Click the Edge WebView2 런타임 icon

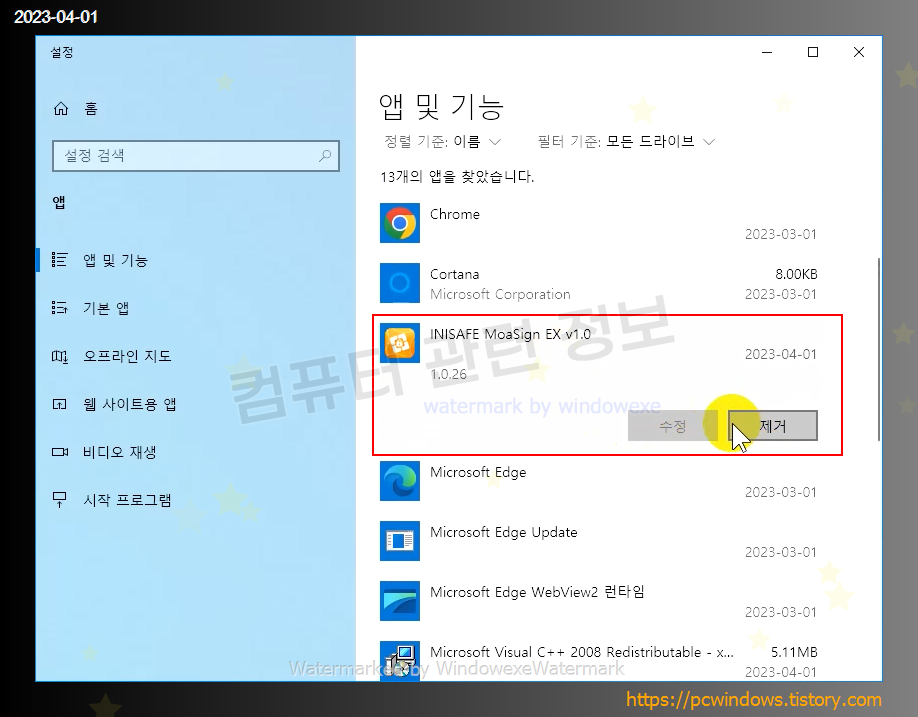(x=400, y=601)
